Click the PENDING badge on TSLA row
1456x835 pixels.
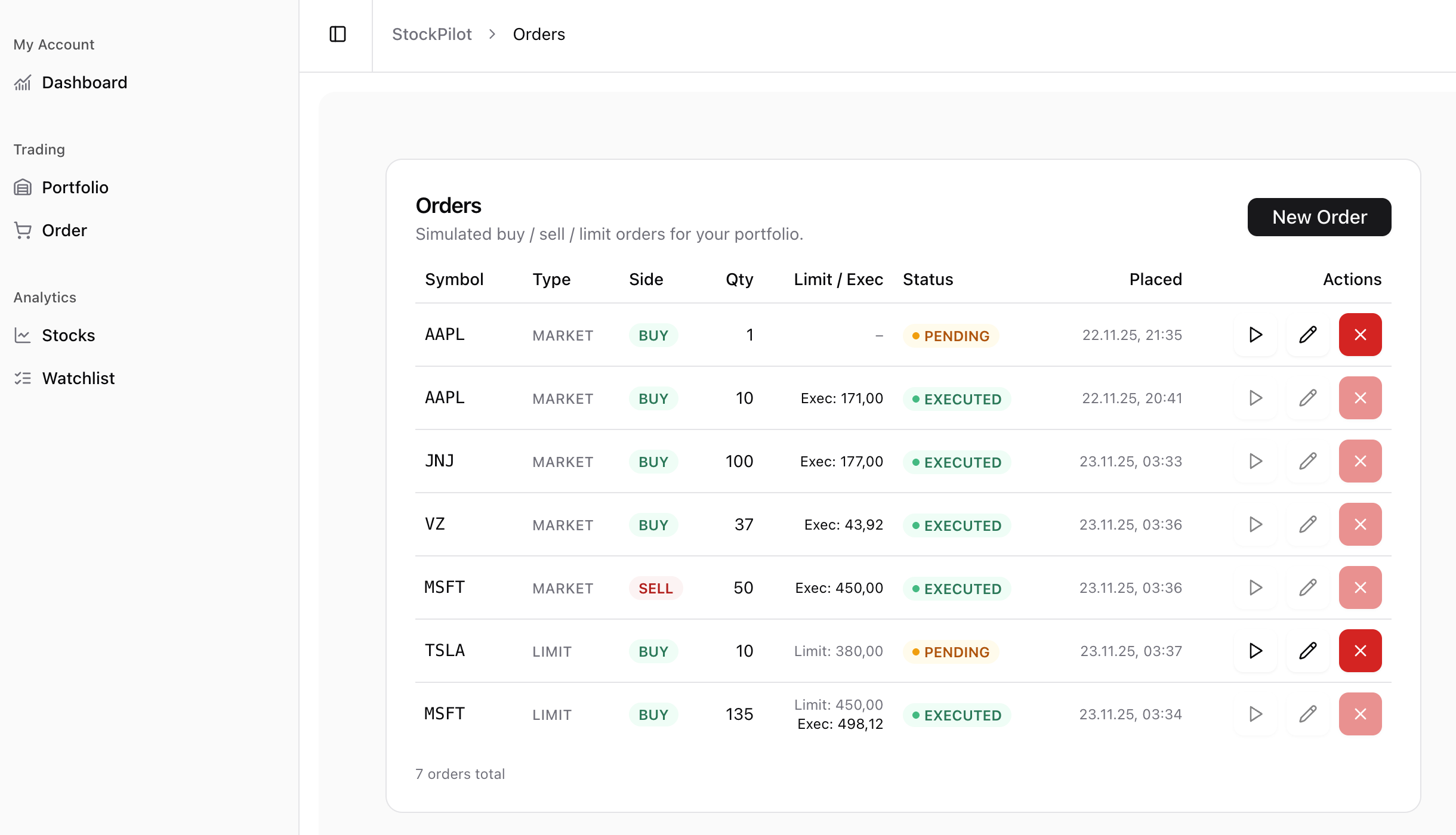click(x=951, y=652)
